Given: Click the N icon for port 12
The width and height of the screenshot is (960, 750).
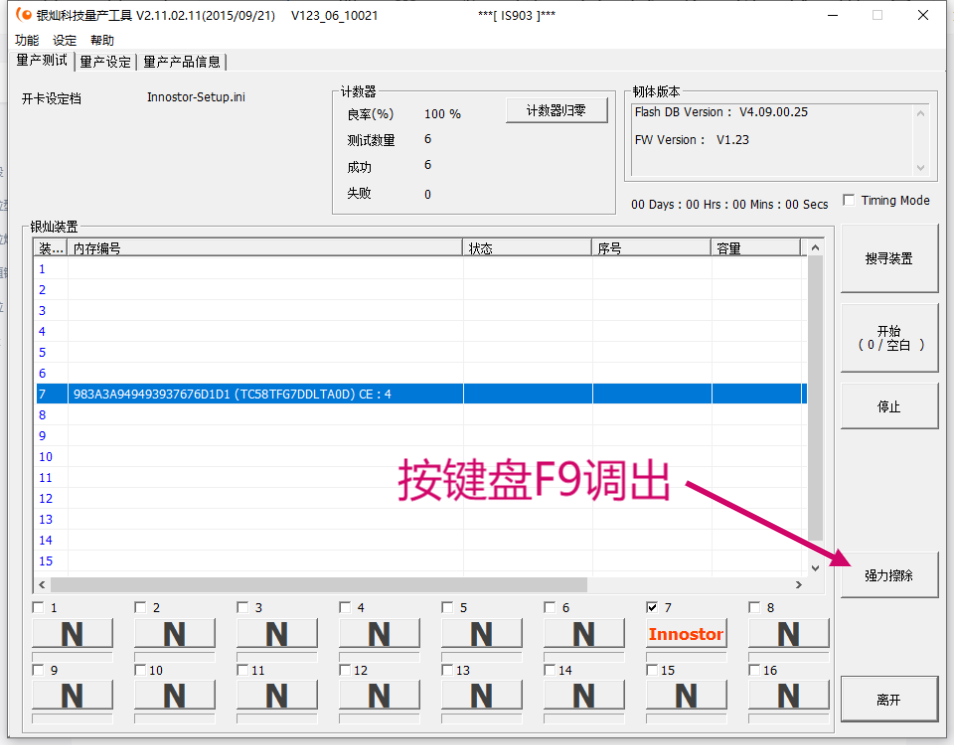Looking at the screenshot, I should click(x=379, y=695).
